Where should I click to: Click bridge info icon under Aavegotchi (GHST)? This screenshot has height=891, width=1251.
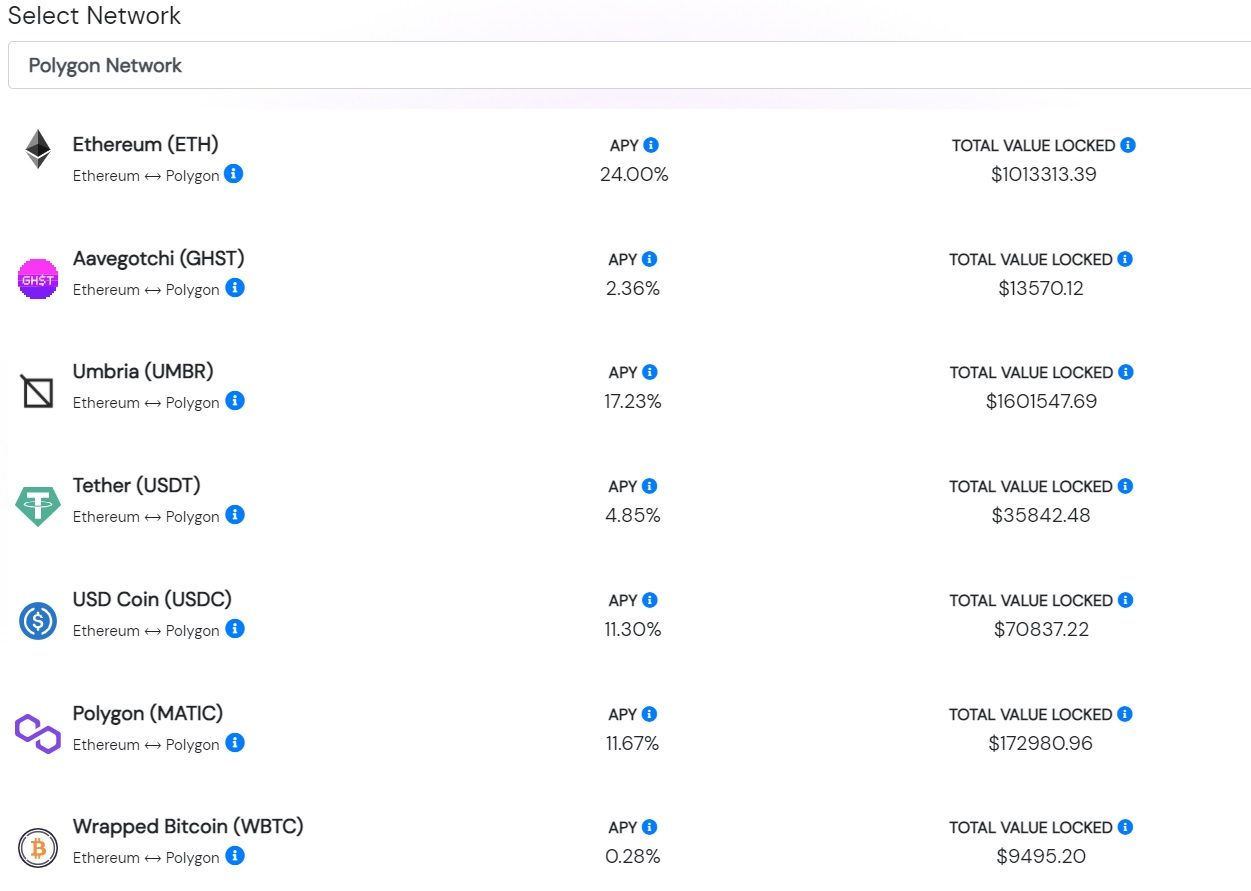click(x=234, y=288)
